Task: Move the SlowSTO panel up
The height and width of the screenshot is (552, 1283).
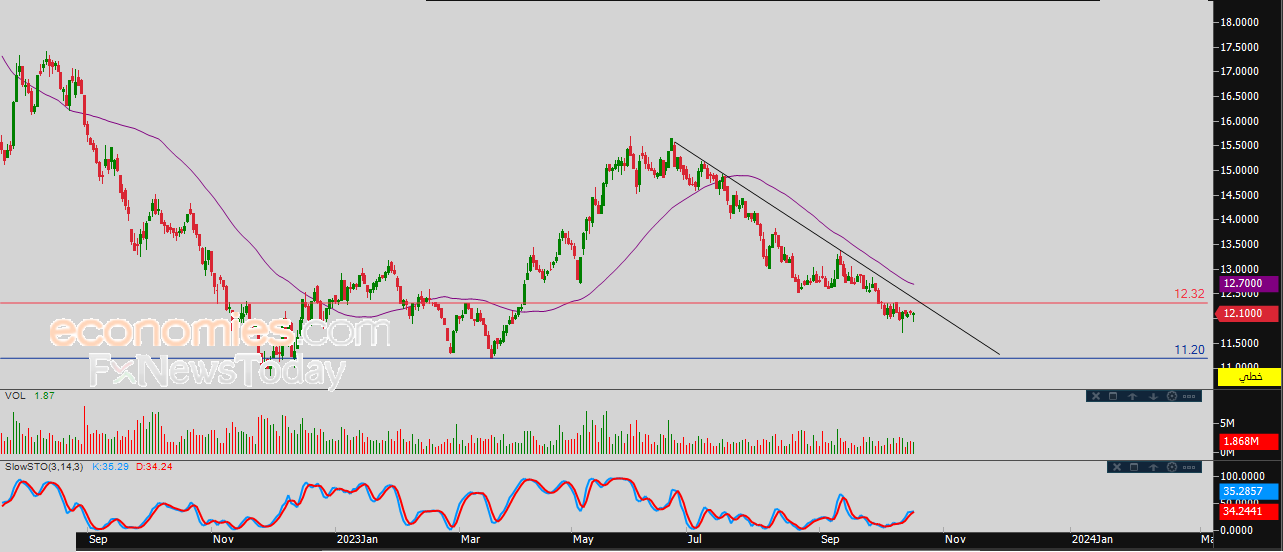Action: [x=1153, y=467]
